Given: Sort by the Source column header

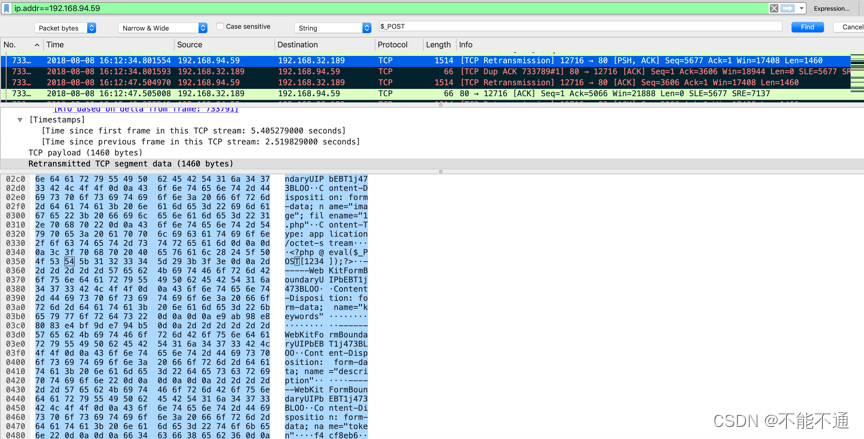Looking at the screenshot, I should pos(224,45).
